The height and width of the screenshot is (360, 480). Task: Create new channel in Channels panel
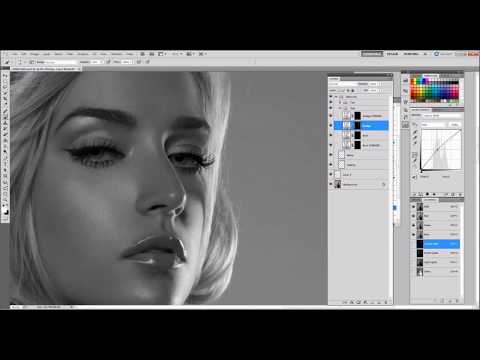coord(450,301)
